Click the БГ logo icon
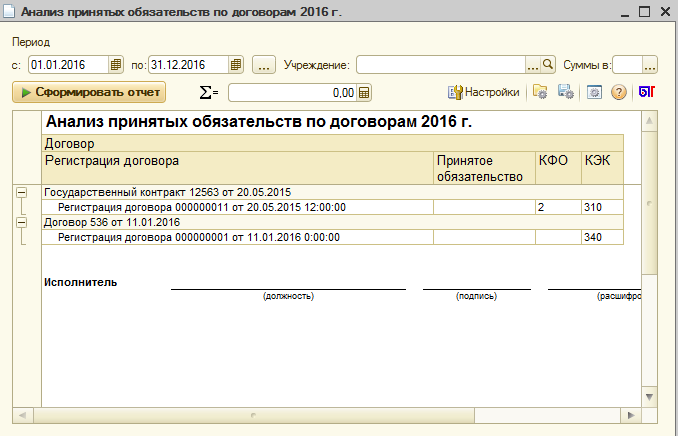 coord(647,92)
